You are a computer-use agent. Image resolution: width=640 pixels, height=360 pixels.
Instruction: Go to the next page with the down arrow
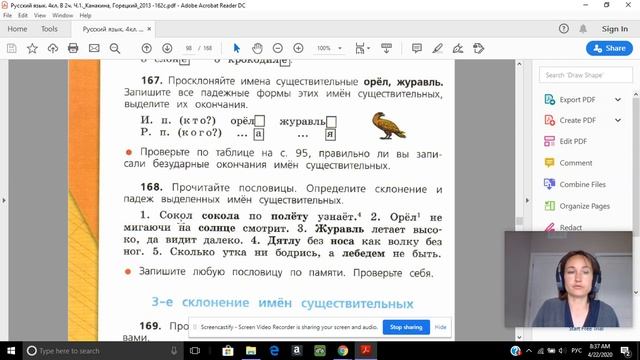[x=167, y=48]
